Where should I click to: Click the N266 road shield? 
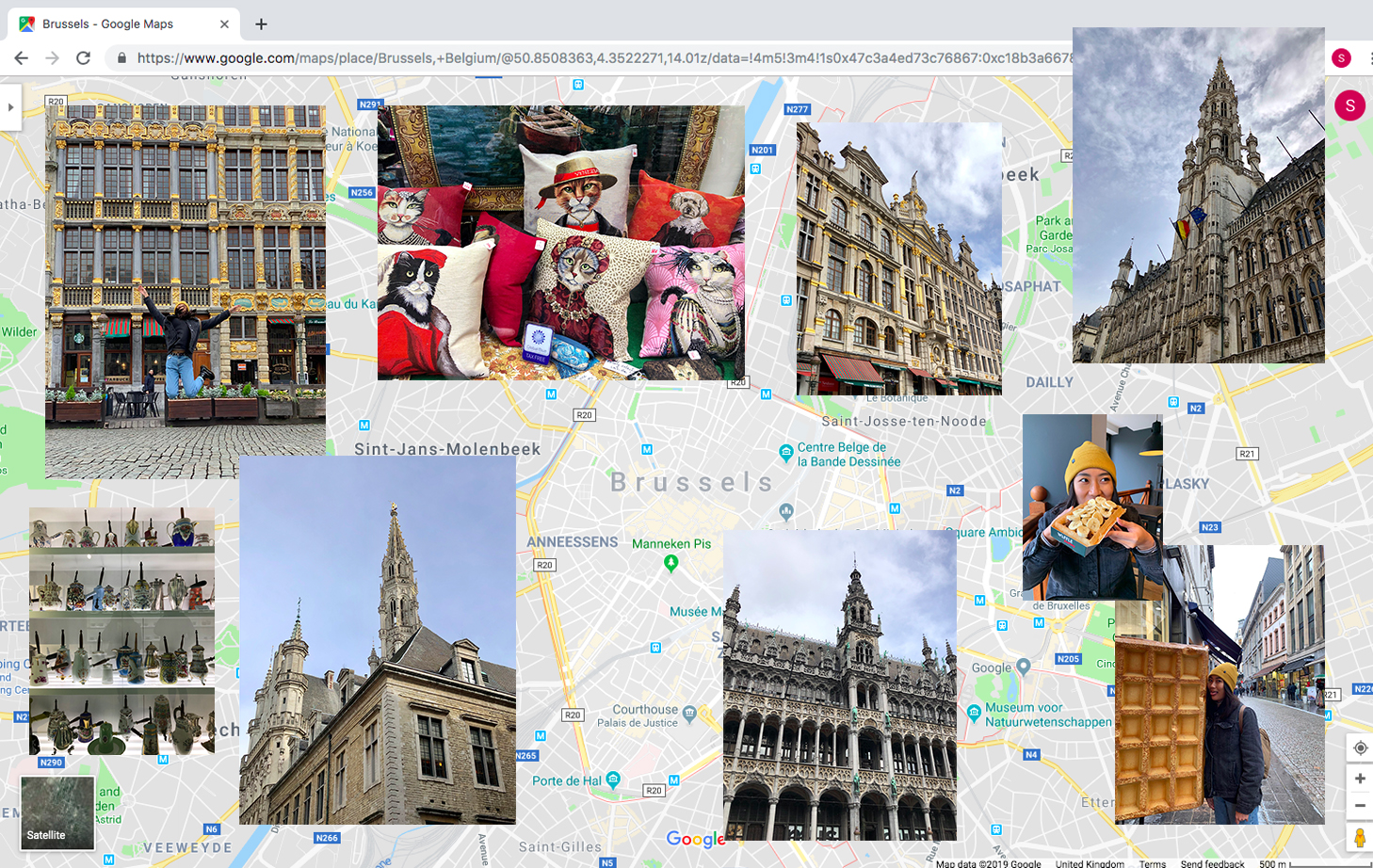pos(327,837)
